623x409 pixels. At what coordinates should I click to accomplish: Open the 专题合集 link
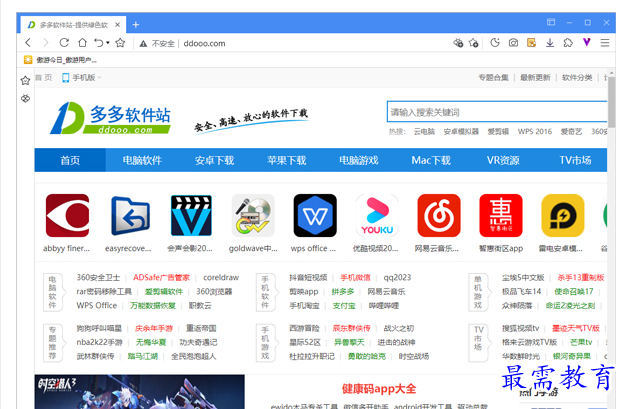[x=493, y=78]
